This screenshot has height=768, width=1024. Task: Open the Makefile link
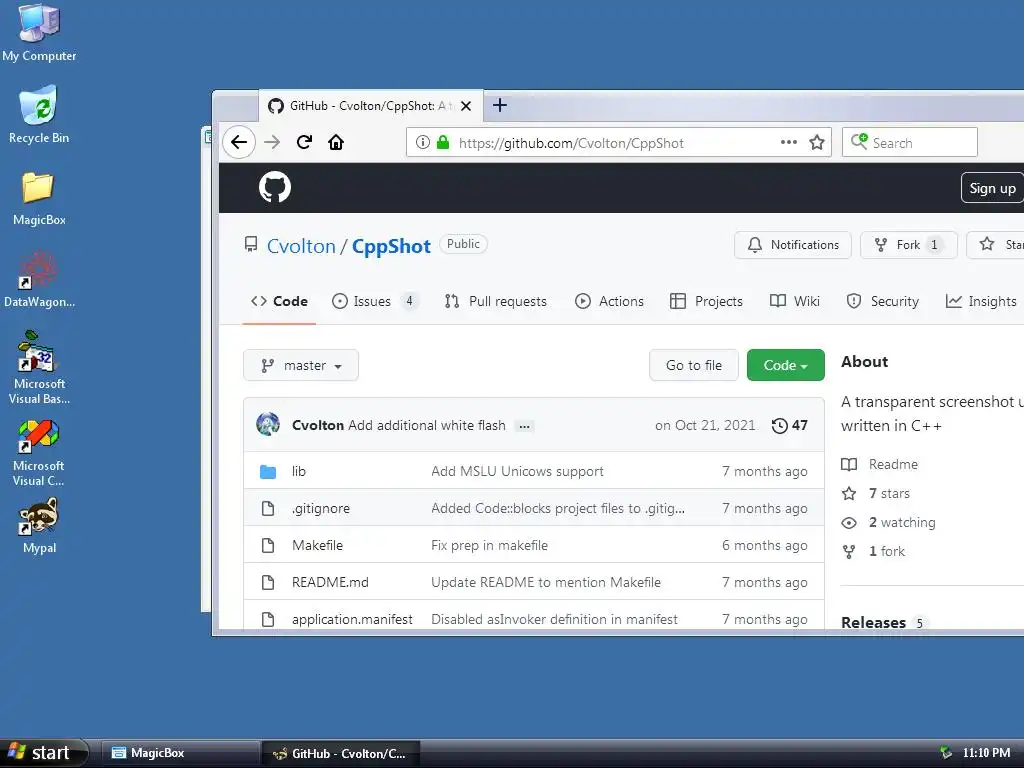pos(317,545)
